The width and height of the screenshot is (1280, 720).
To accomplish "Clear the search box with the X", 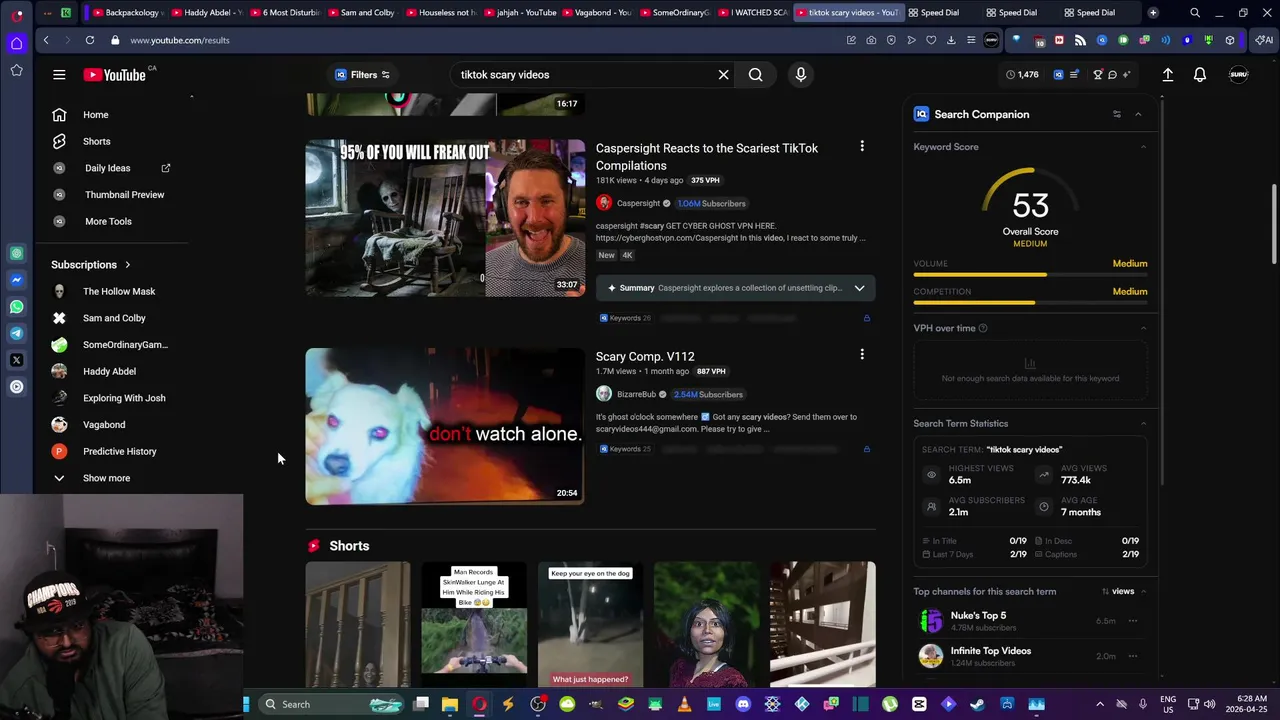I will coord(724,75).
